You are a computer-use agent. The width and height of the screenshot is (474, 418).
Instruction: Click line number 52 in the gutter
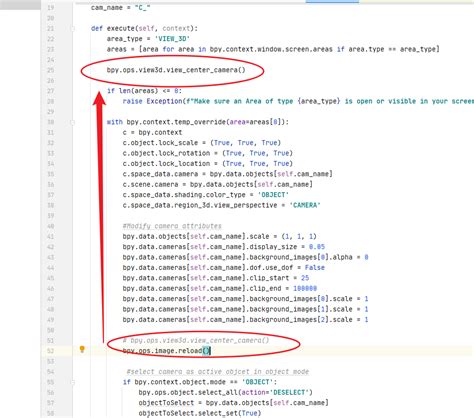(x=51, y=351)
